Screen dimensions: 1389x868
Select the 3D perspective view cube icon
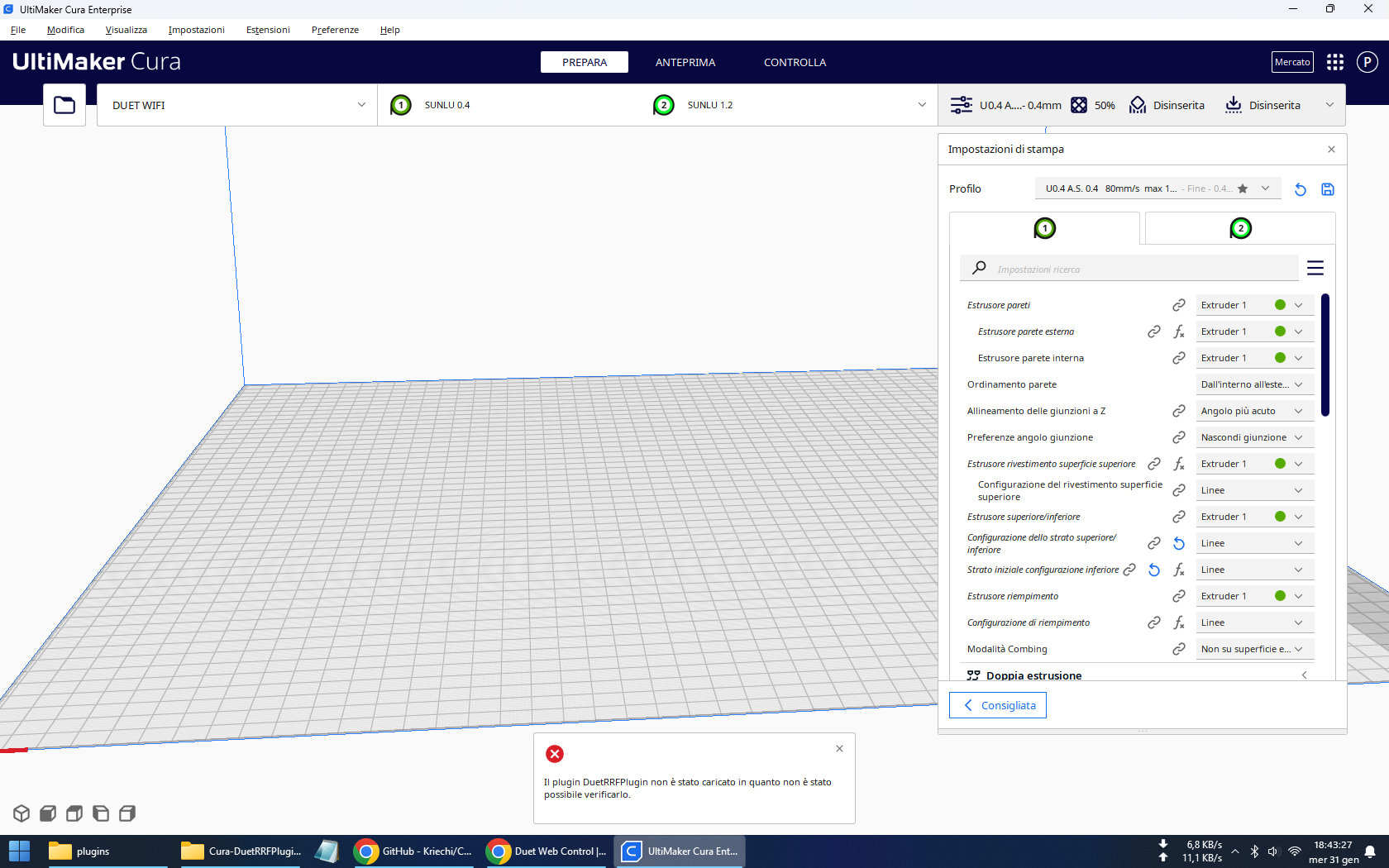(x=21, y=813)
